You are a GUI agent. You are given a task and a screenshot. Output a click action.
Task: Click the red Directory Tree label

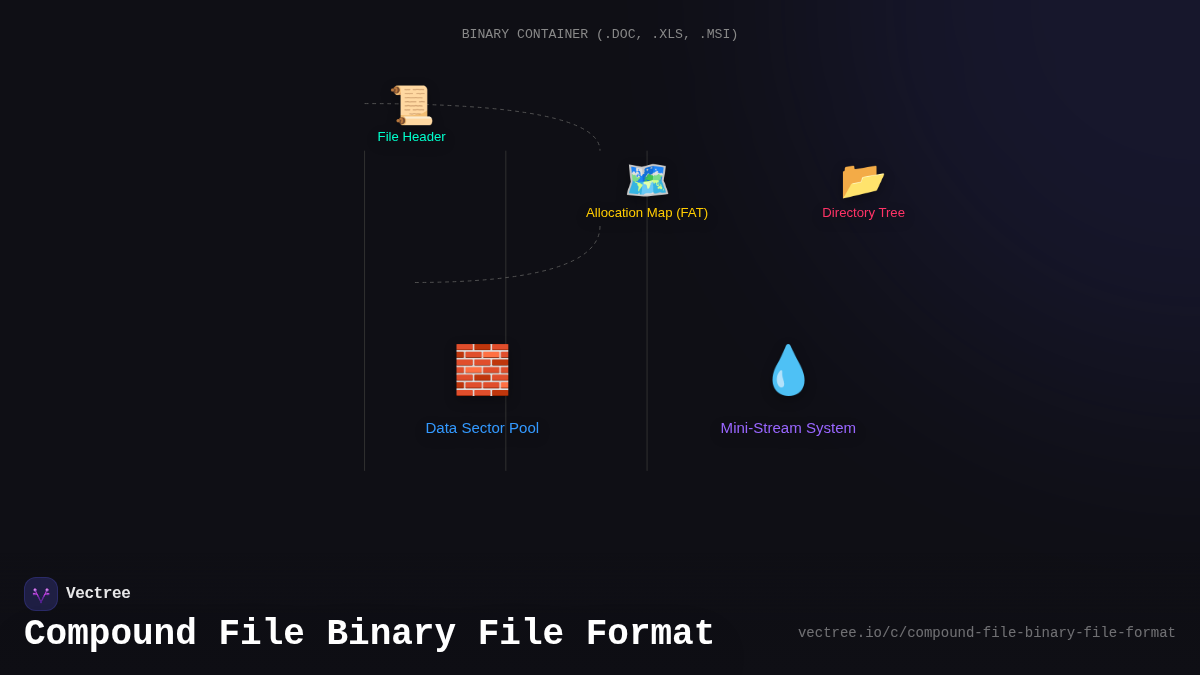click(x=863, y=212)
